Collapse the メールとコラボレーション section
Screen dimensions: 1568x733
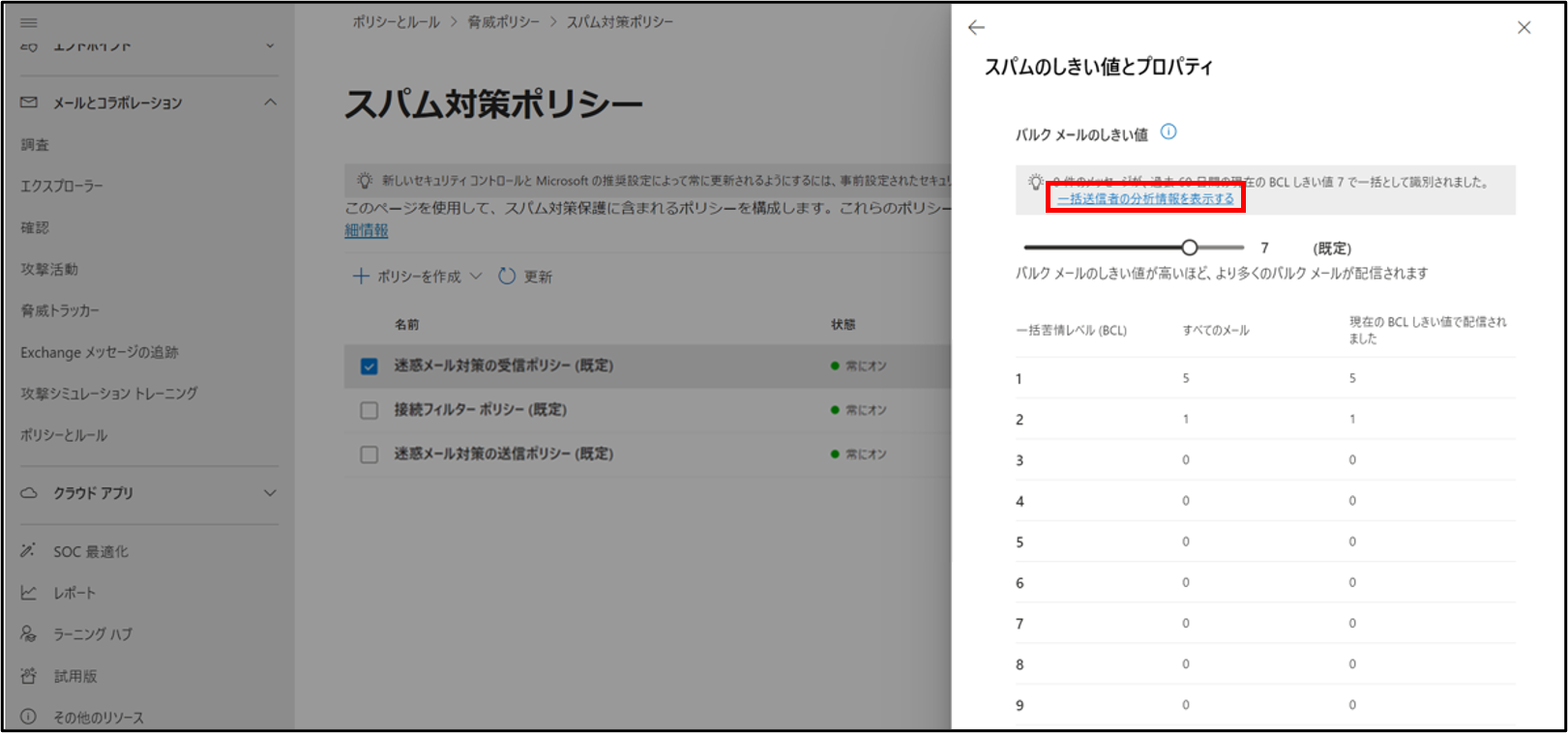point(270,103)
